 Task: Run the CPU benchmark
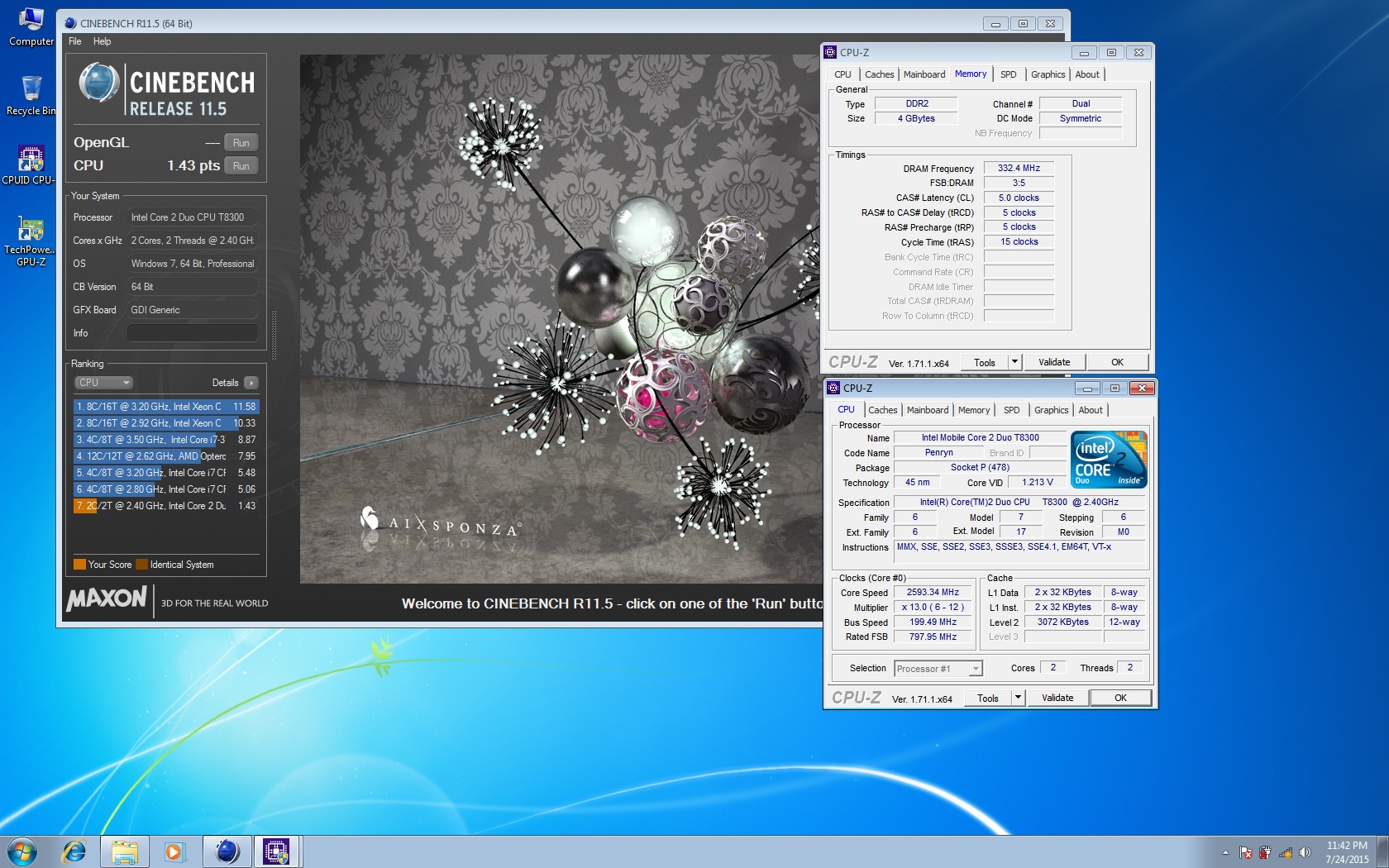241,165
